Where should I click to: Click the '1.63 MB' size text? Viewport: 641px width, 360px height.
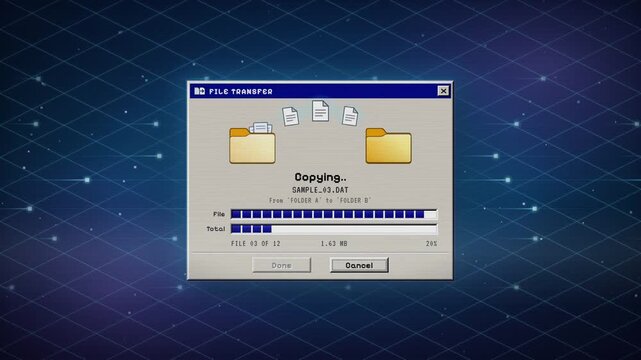pyautogui.click(x=334, y=244)
